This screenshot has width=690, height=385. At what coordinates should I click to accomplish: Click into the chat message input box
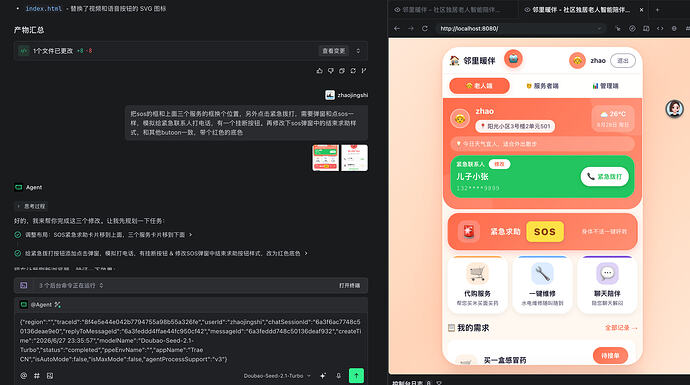pos(190,340)
